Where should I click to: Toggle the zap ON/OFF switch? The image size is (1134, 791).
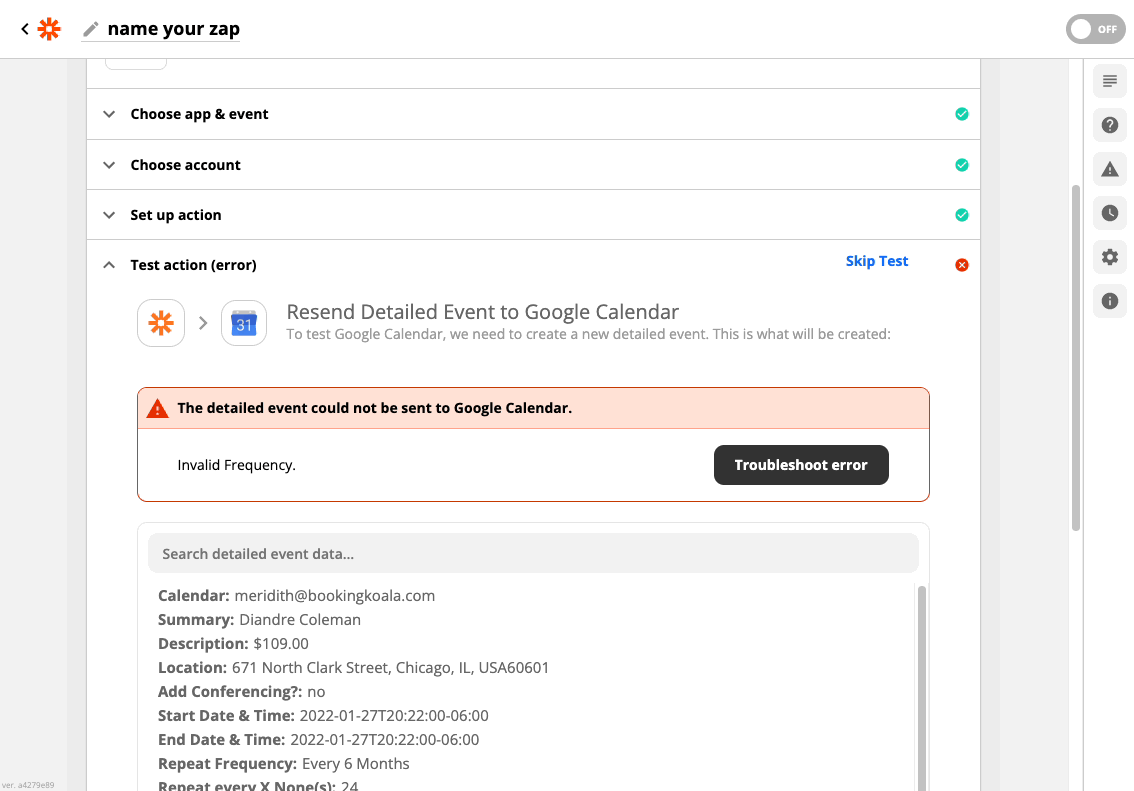pyautogui.click(x=1095, y=29)
